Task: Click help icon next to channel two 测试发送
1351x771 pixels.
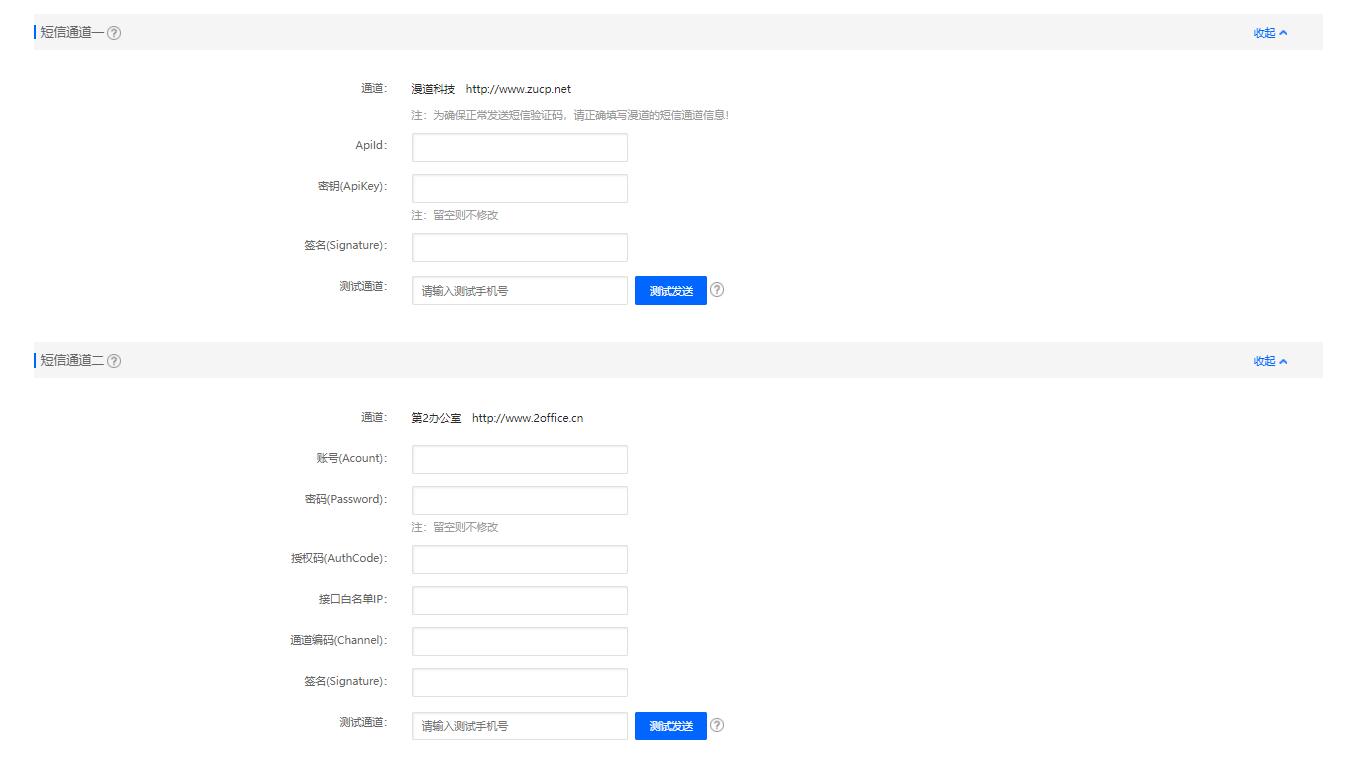Action: (716, 725)
